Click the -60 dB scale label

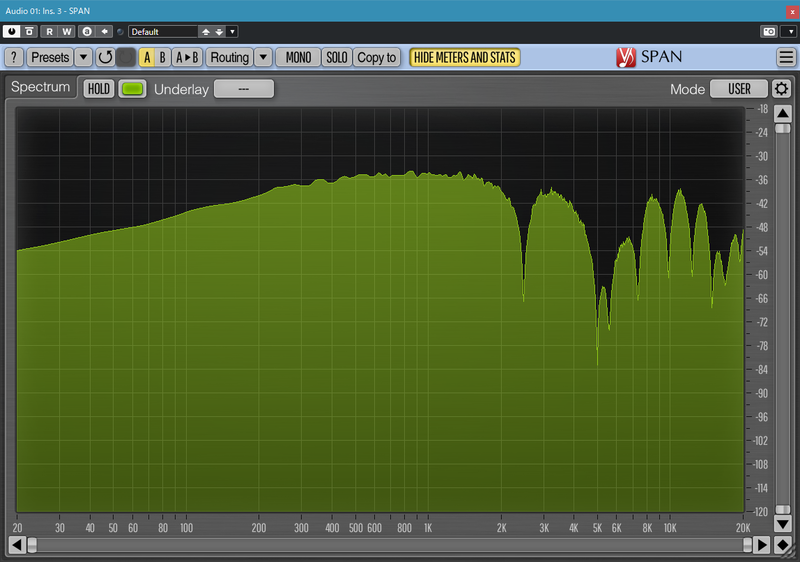(x=762, y=275)
